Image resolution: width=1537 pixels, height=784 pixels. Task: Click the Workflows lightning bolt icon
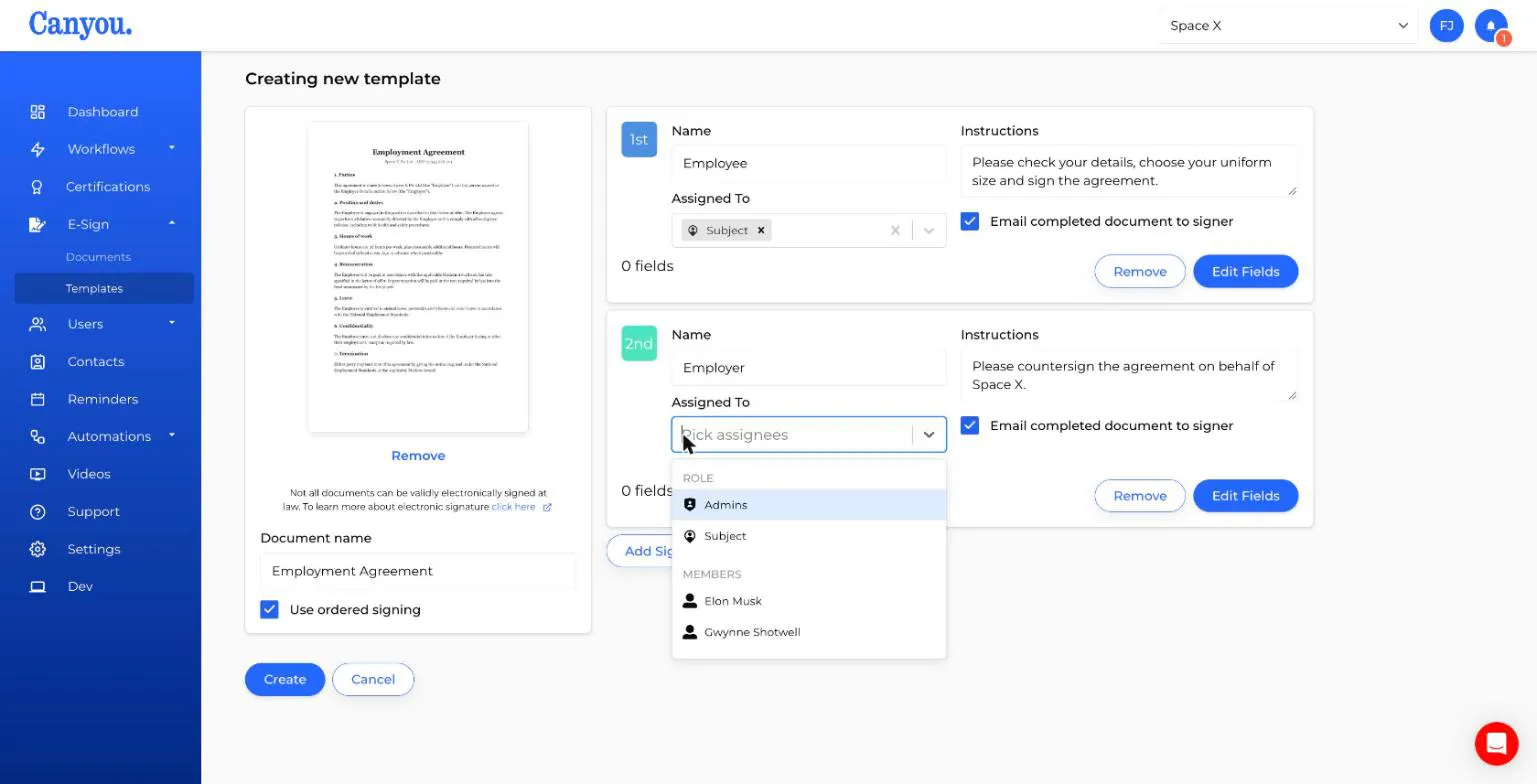(37, 149)
